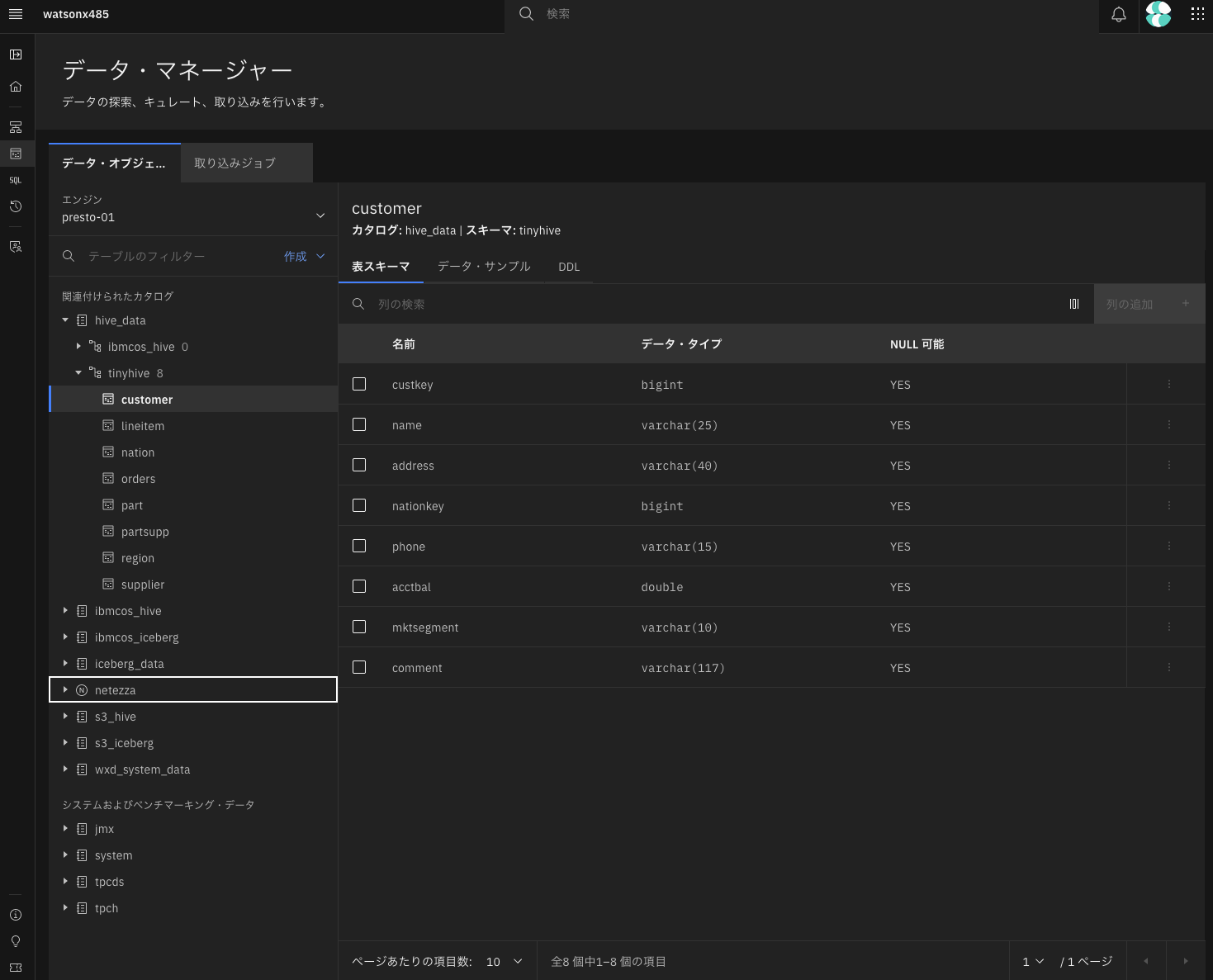1213x980 pixels.
Task: Open the items-per-page dropdown showing 10
Action: (504, 961)
